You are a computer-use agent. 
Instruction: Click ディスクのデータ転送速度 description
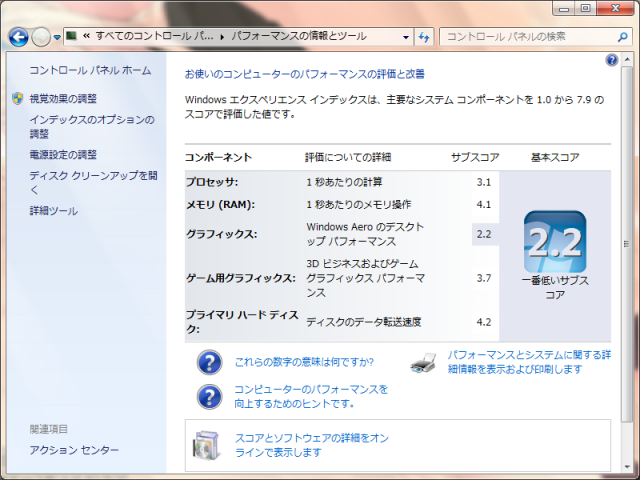tap(364, 322)
